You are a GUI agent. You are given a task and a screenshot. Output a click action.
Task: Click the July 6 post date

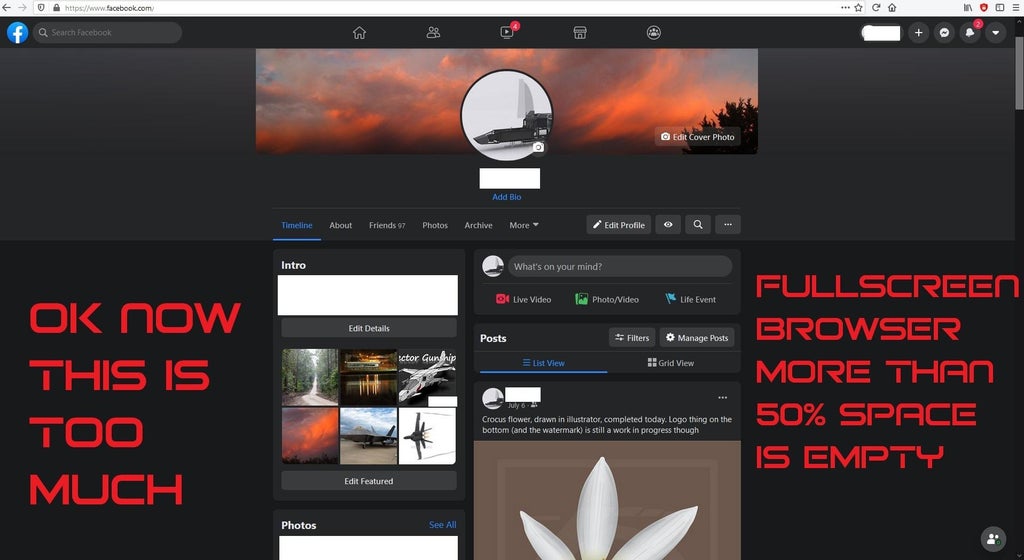click(516, 405)
